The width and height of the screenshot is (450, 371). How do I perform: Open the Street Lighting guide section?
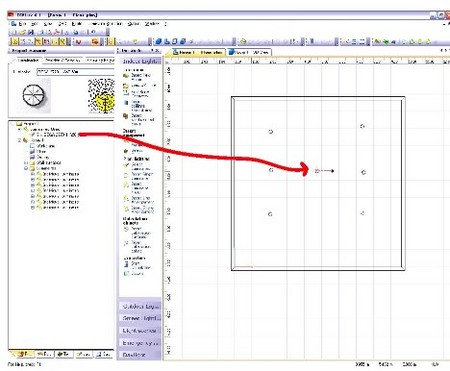(140, 318)
